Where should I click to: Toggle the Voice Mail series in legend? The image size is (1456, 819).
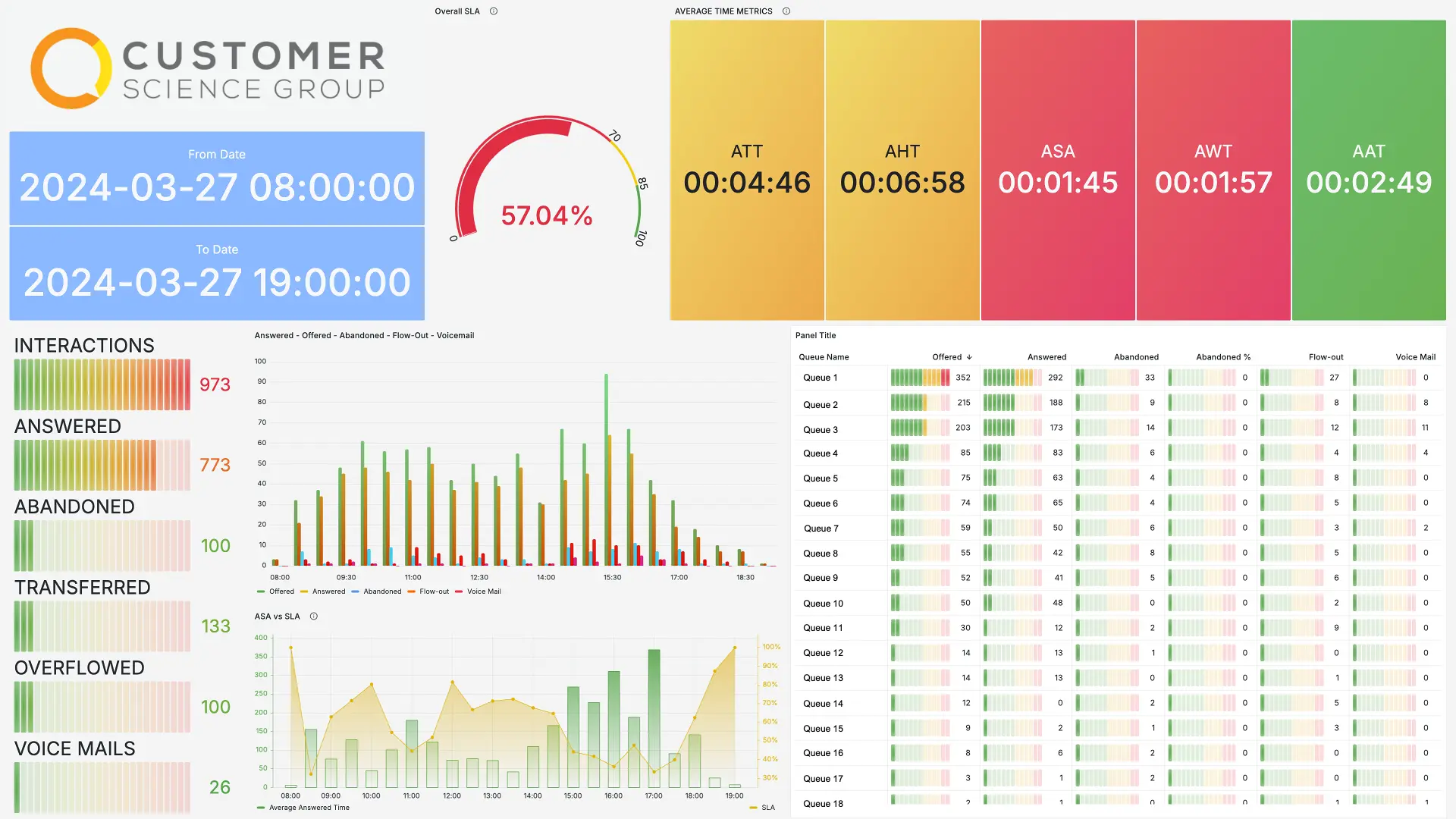point(483,591)
